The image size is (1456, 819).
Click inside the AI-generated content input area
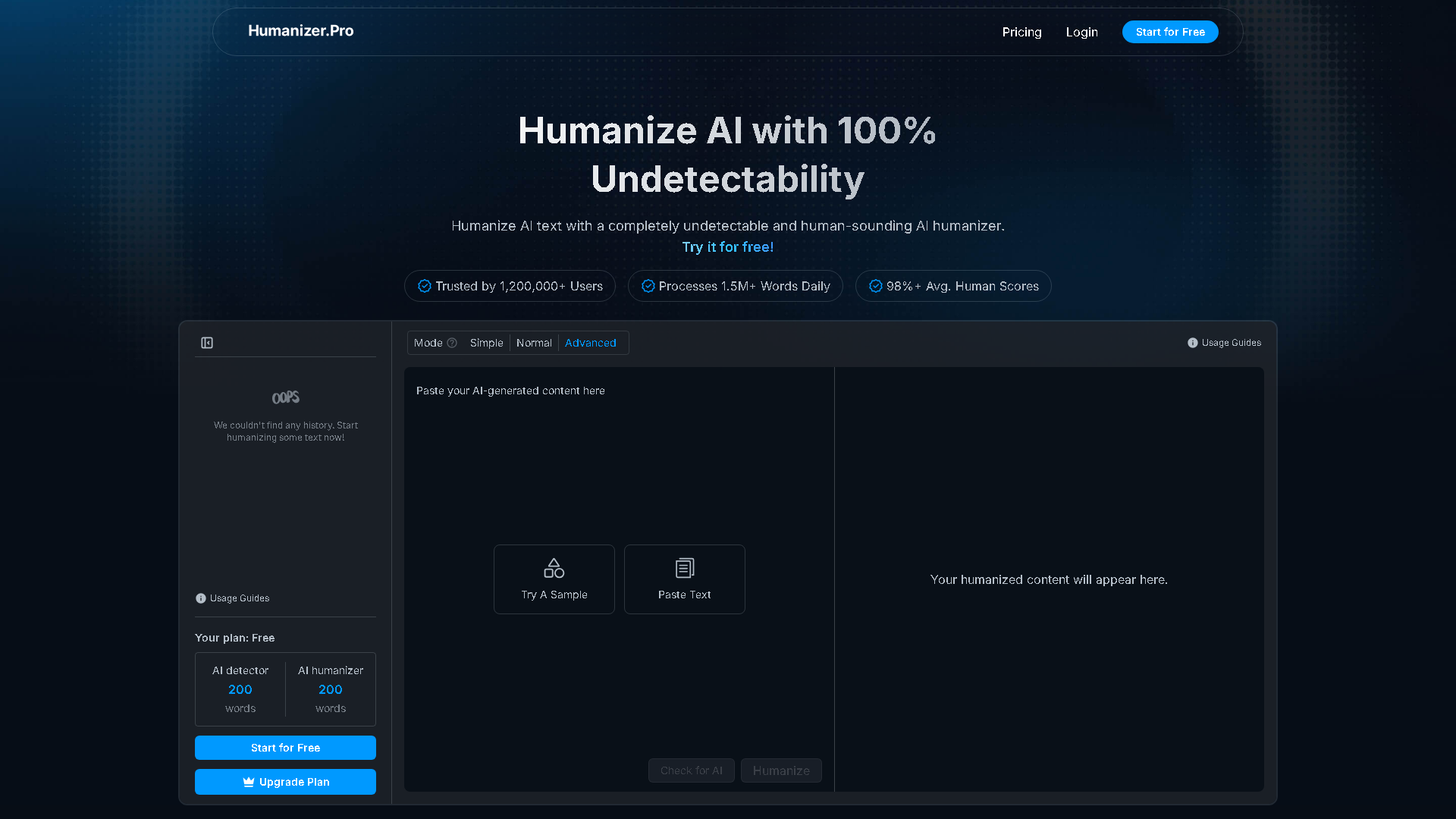pos(618,455)
